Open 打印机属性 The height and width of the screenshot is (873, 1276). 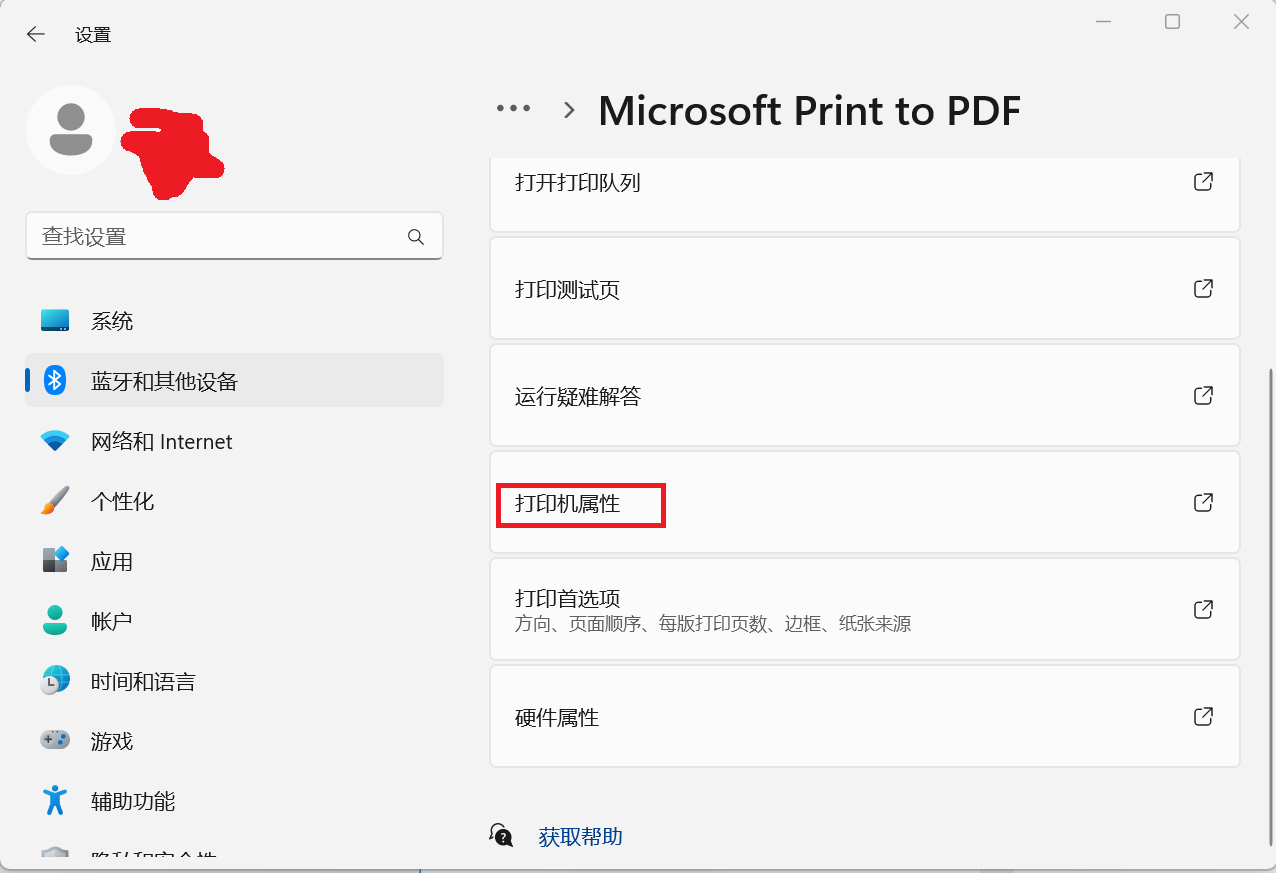pos(865,503)
